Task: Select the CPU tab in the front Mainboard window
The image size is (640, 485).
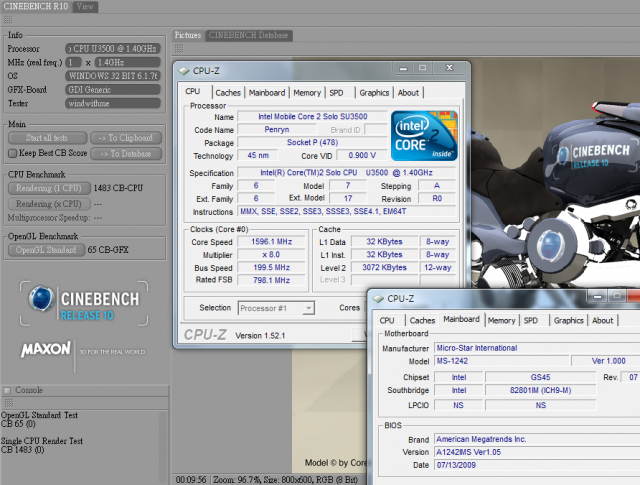Action: coord(387,320)
